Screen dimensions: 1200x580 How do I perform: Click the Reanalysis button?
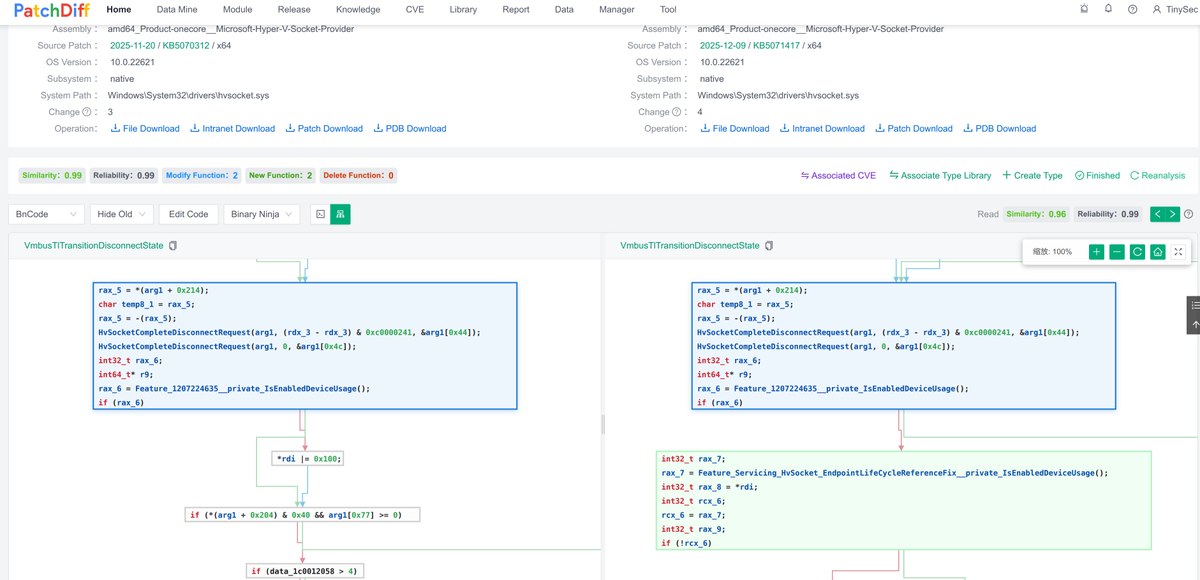tap(1157, 175)
